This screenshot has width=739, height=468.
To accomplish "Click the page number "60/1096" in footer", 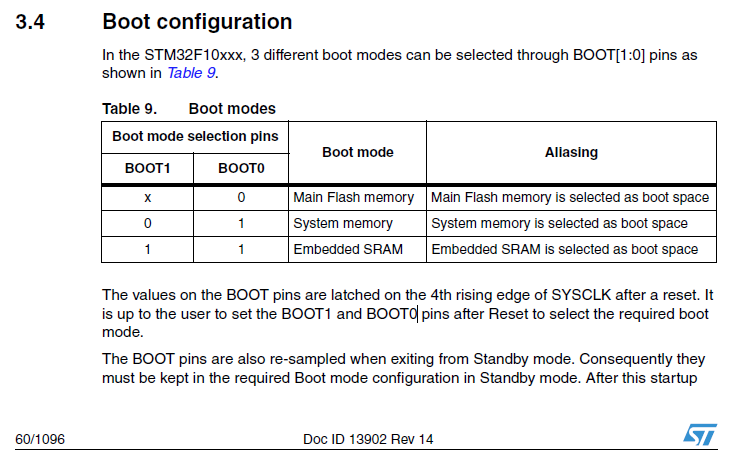I will click(40, 440).
